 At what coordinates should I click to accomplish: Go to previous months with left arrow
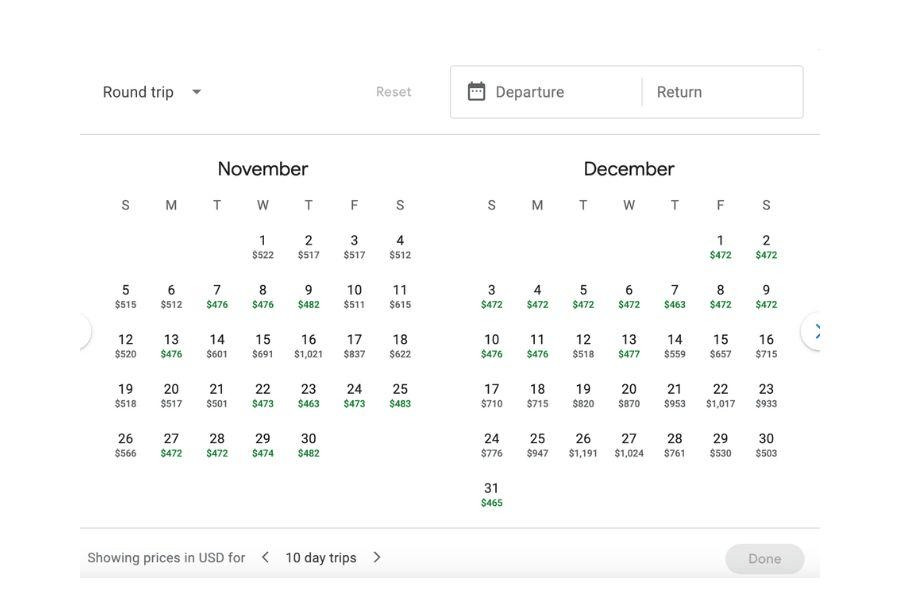coord(84,331)
